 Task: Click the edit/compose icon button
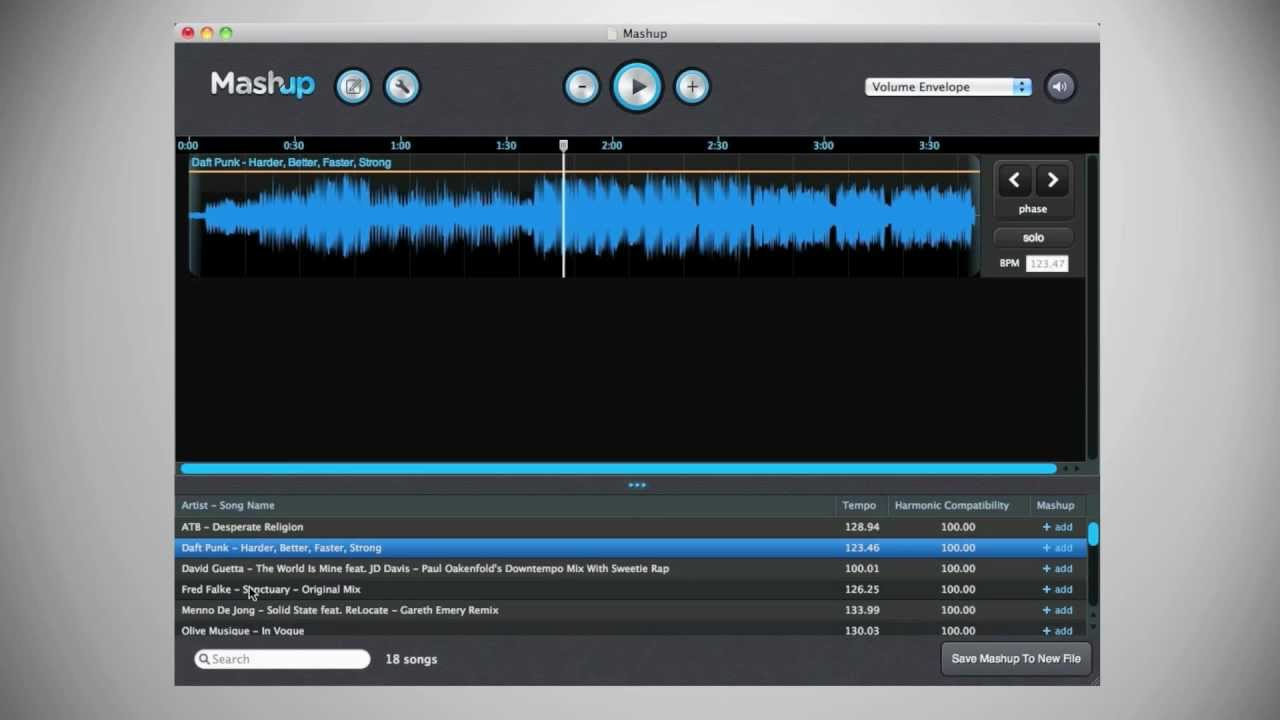(x=353, y=87)
